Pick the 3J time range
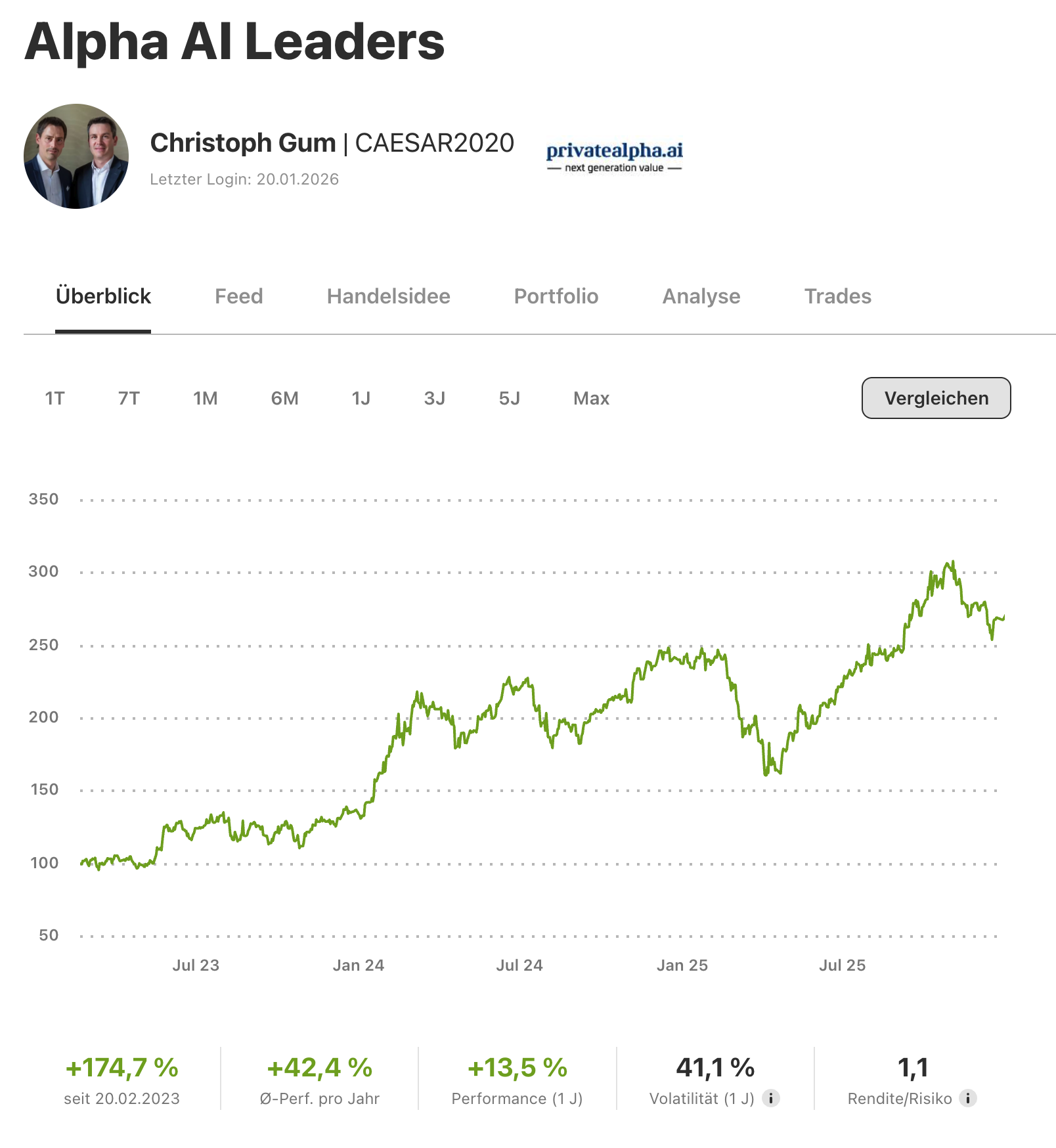 click(434, 399)
